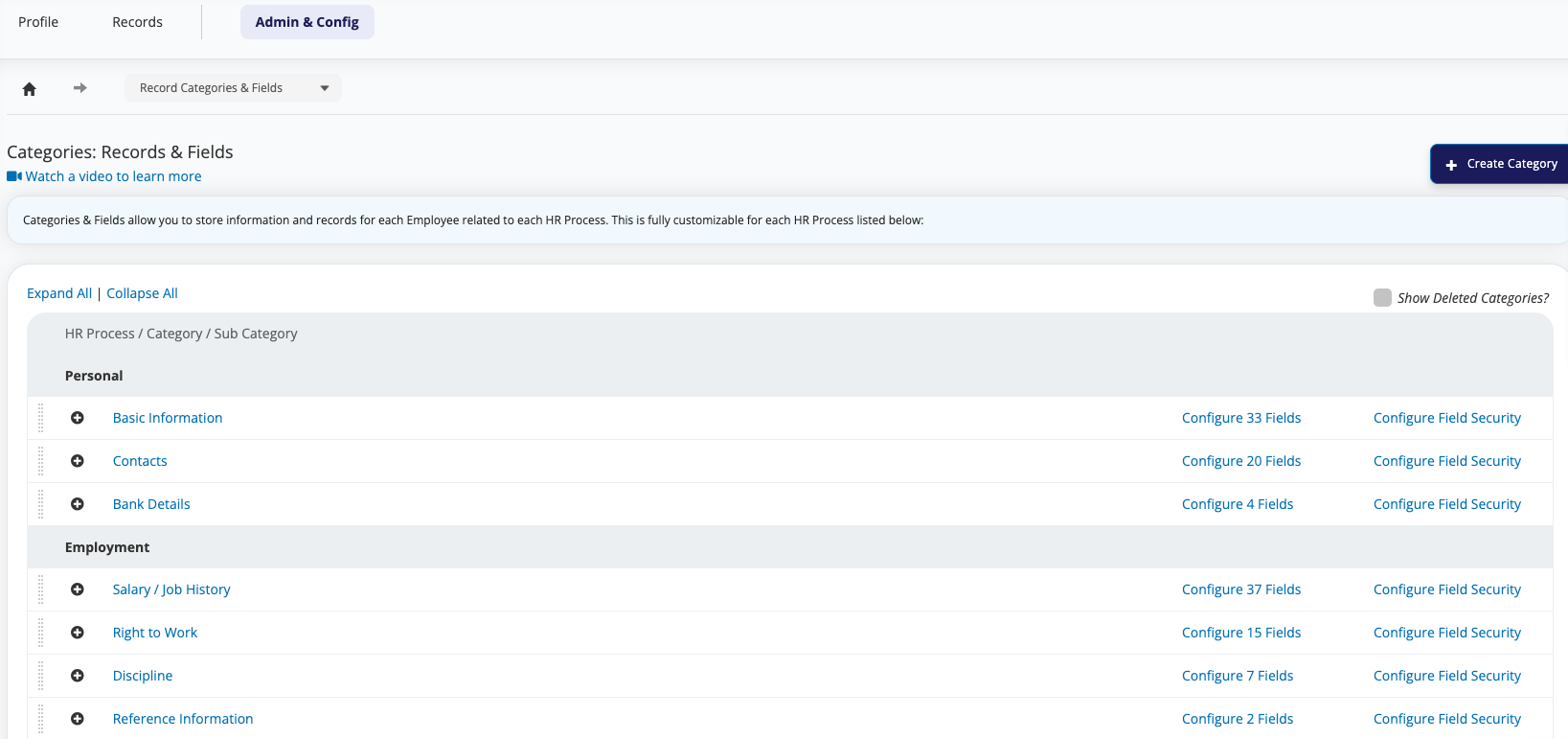Click the Create Category button
Image resolution: width=1568 pixels, height=739 pixels.
1499,164
